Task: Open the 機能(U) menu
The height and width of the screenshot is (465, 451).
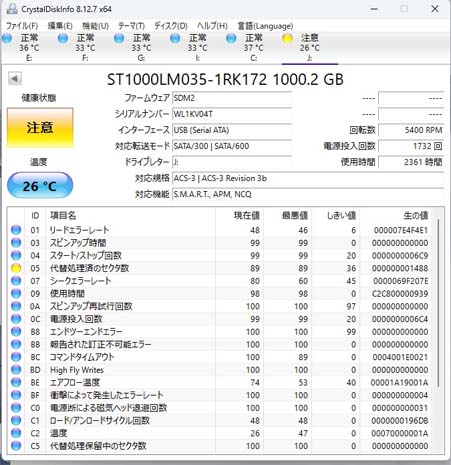Action: tap(95, 26)
